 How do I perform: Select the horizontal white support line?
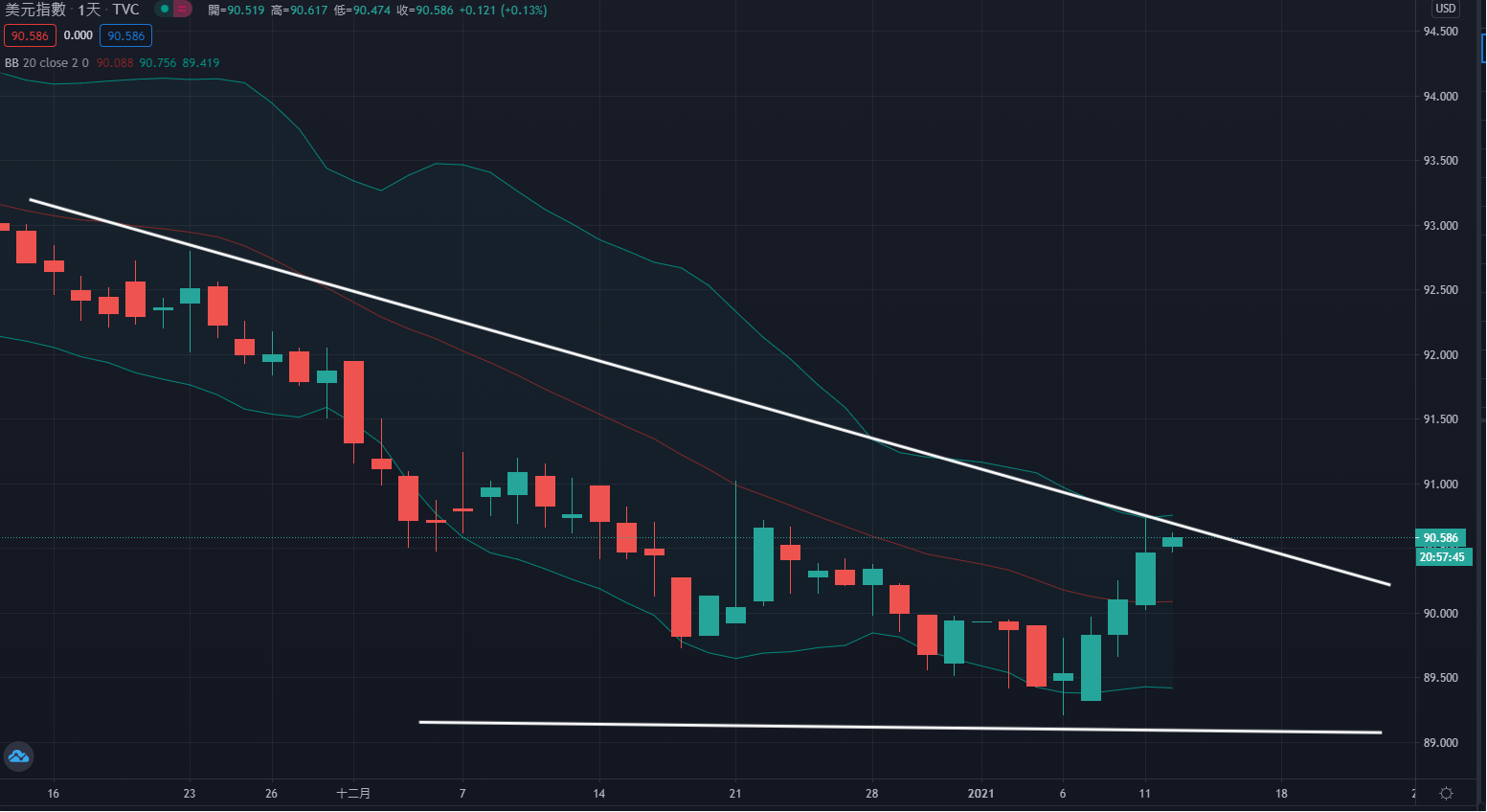tap(900, 728)
